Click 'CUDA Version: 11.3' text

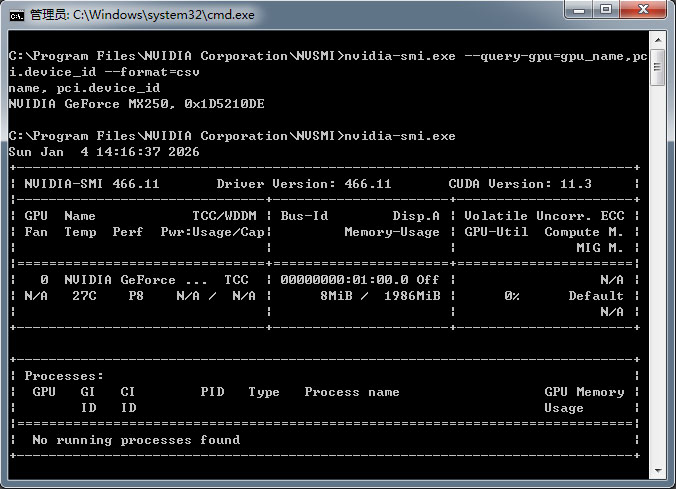(520, 184)
